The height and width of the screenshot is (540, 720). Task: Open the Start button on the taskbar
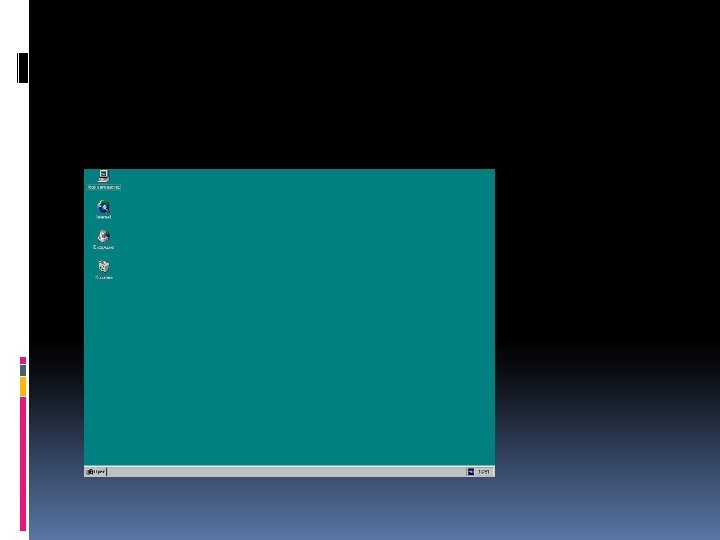96,472
